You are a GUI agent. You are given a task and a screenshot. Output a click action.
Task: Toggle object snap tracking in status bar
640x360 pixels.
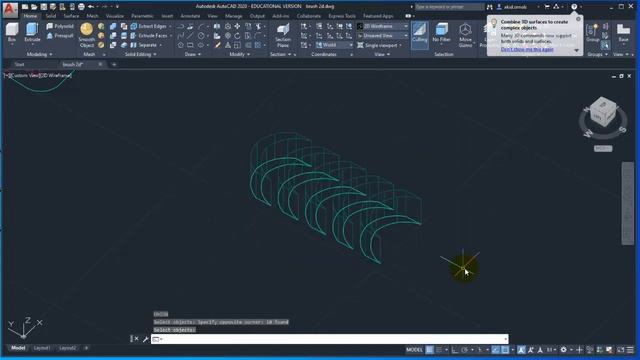[x=496, y=350]
